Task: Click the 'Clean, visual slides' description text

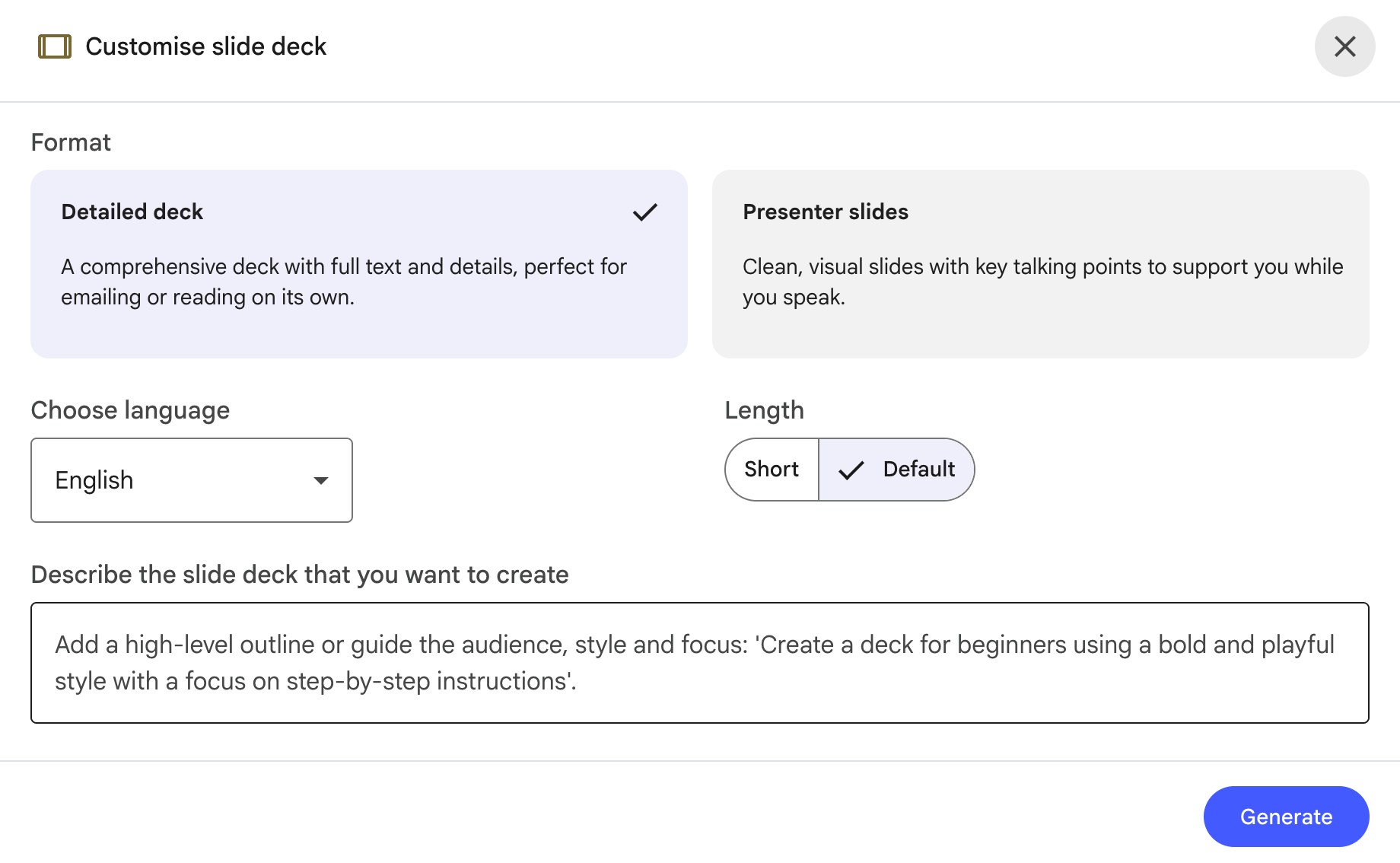Action: [1042, 282]
